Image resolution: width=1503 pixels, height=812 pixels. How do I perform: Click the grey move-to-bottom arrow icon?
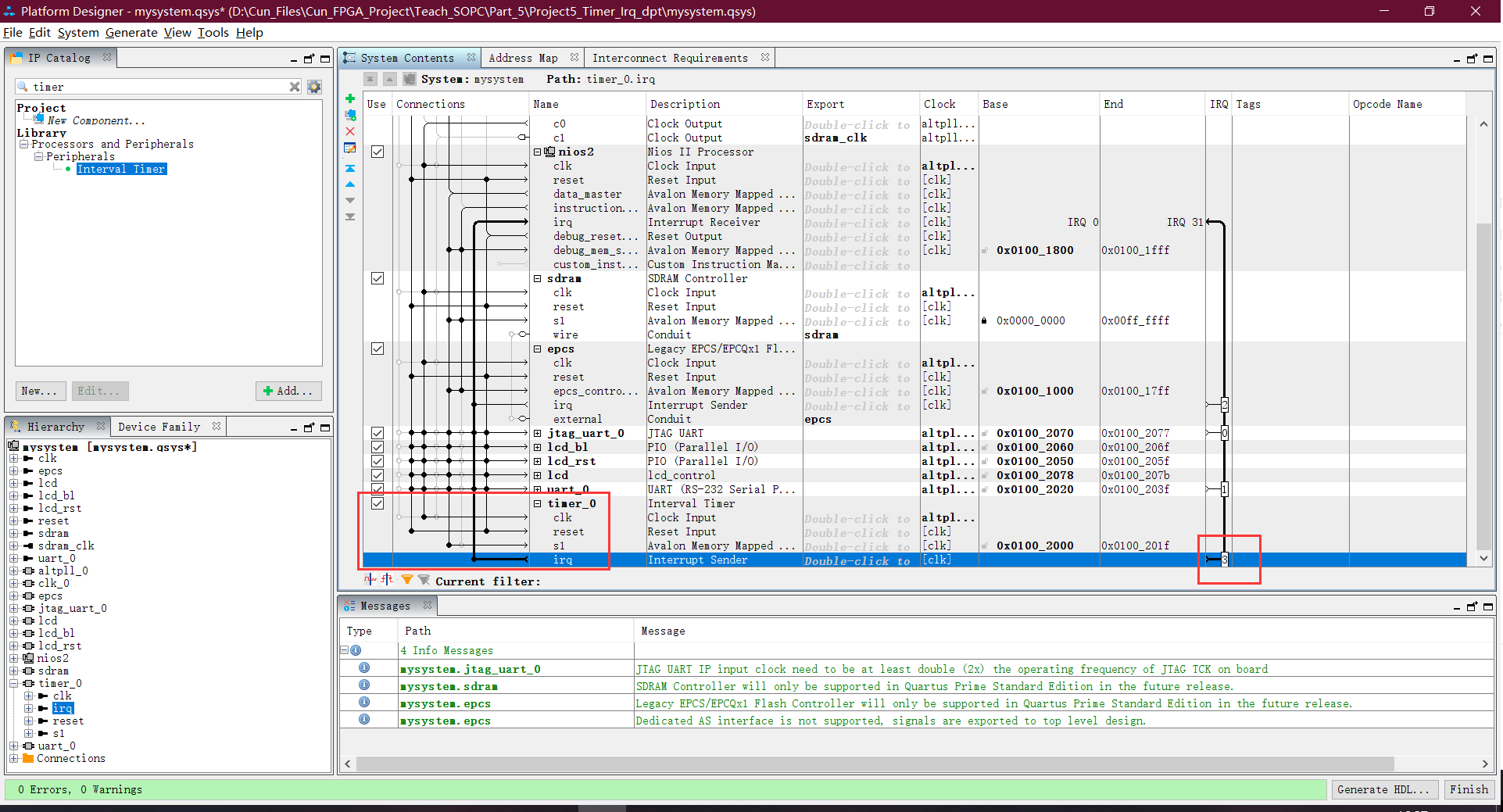(350, 217)
